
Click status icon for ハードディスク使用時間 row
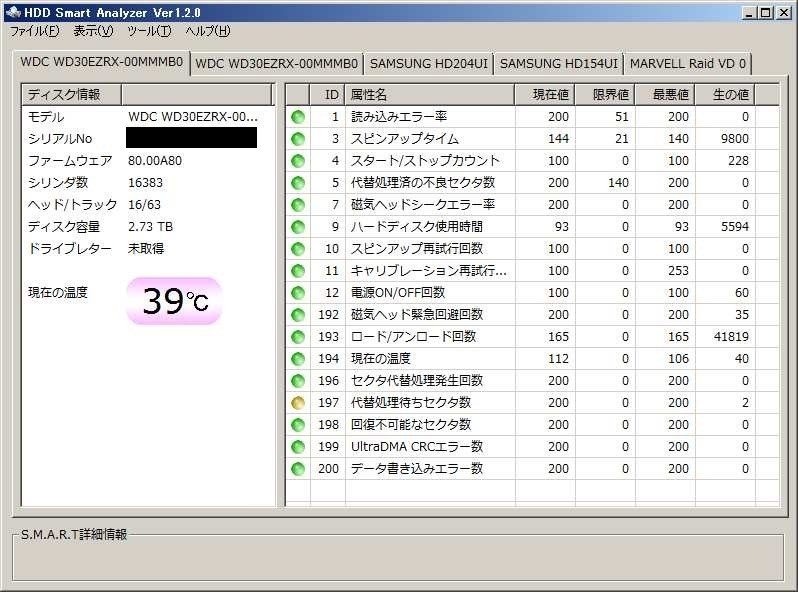pos(298,227)
